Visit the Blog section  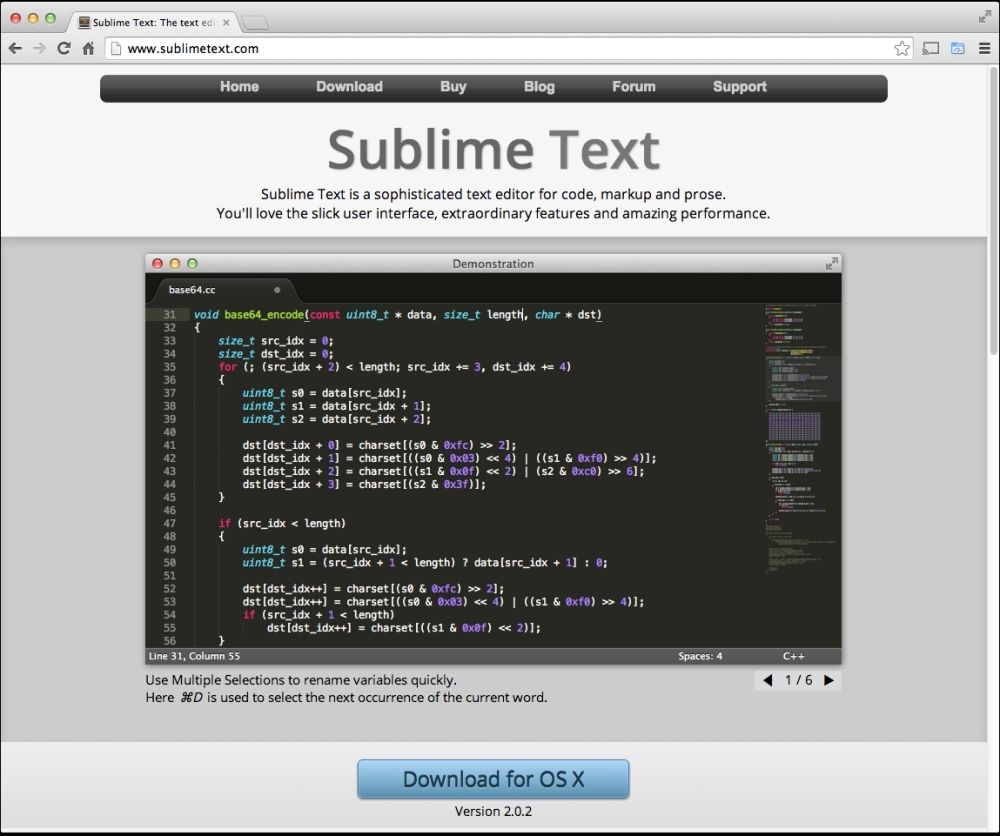click(x=540, y=87)
